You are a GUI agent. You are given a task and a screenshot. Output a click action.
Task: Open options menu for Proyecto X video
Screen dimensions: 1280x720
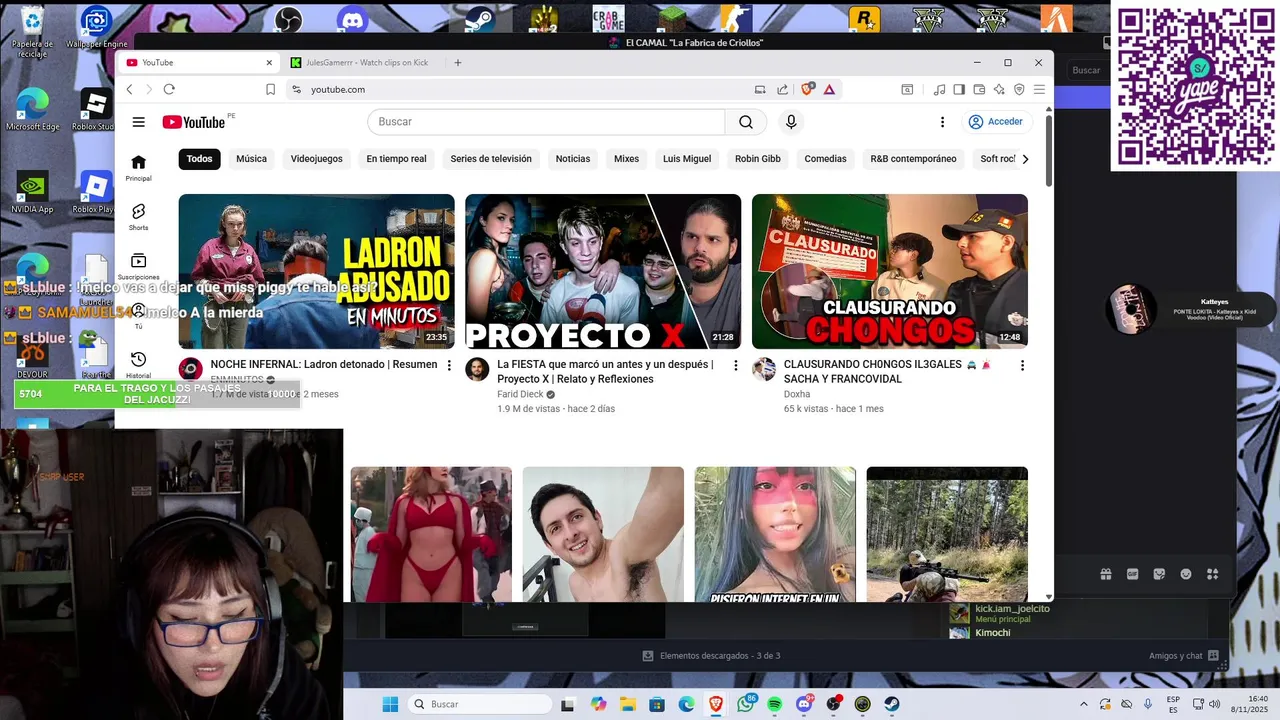coord(736,365)
